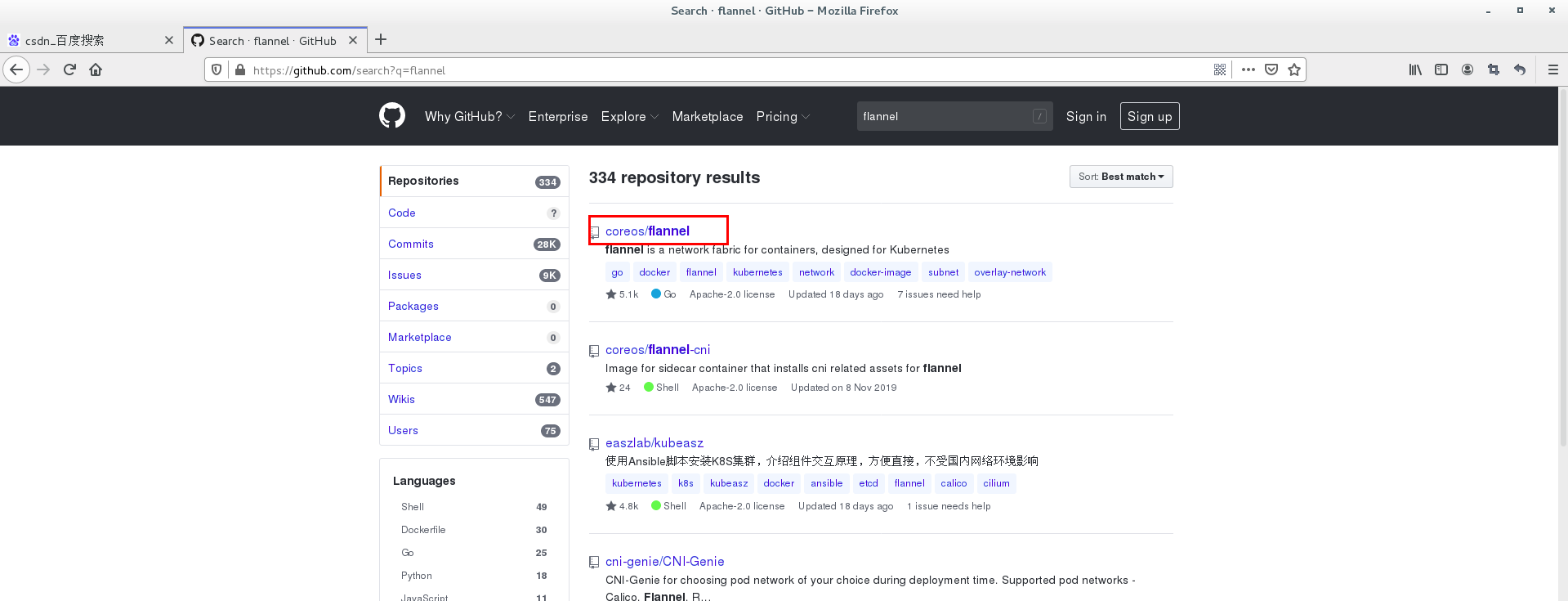
Task: Open the Firefox home page icon
Action: coord(96,70)
